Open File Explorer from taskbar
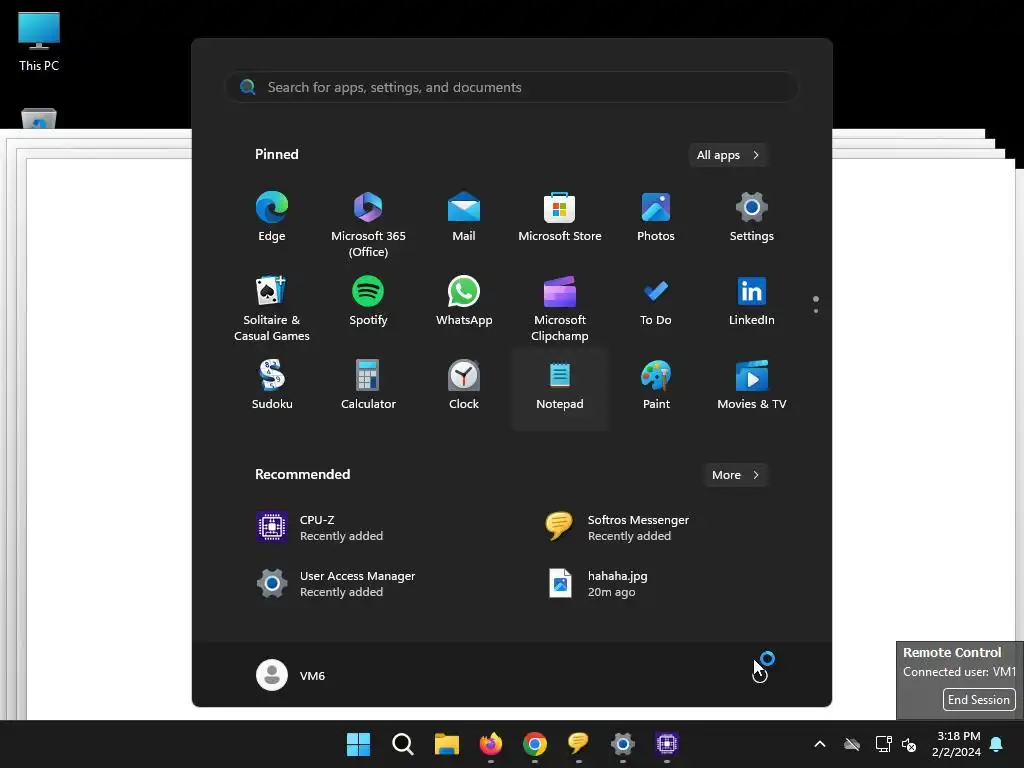This screenshot has height=768, width=1024. point(447,744)
